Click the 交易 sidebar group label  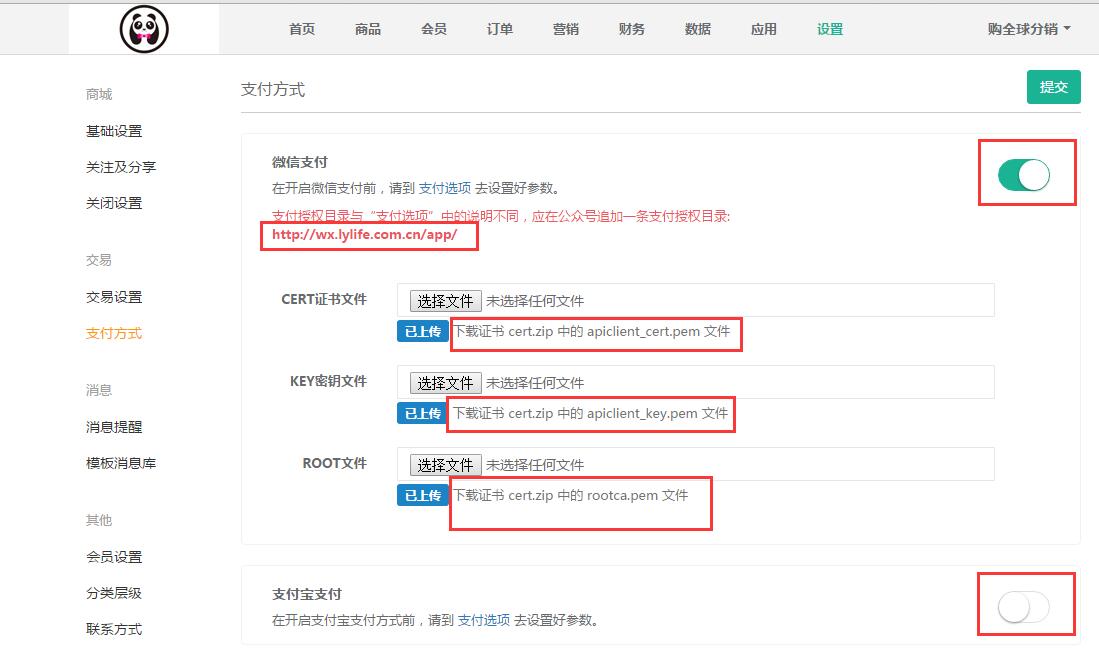click(x=99, y=260)
